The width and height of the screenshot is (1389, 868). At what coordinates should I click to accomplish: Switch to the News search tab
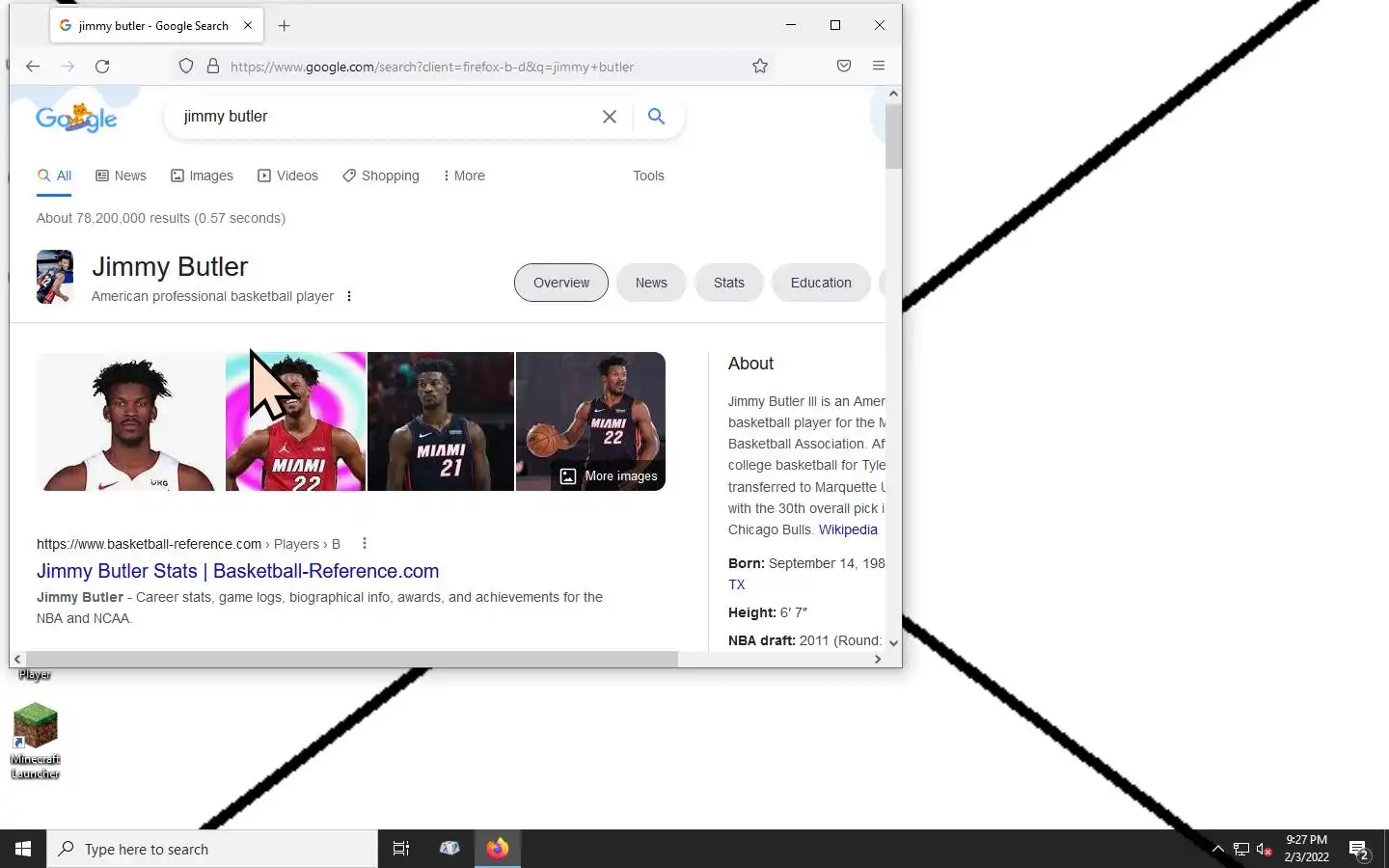[x=121, y=176]
